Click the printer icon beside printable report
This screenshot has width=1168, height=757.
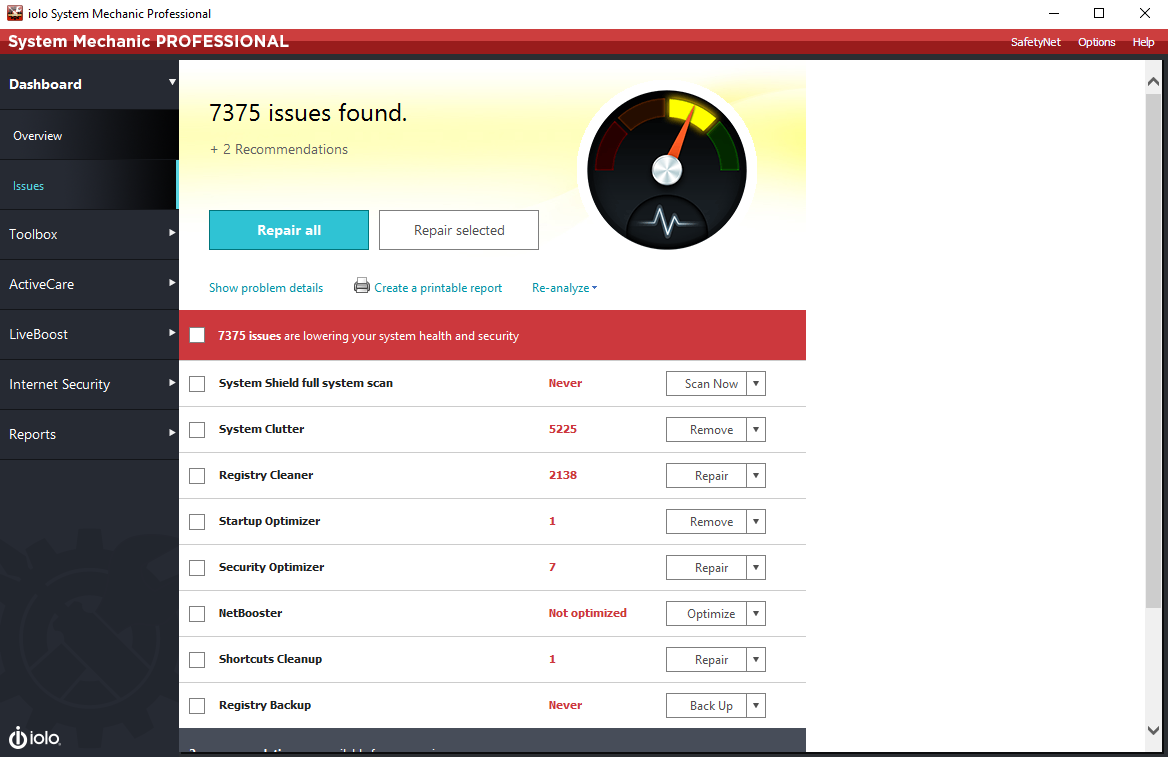(362, 285)
